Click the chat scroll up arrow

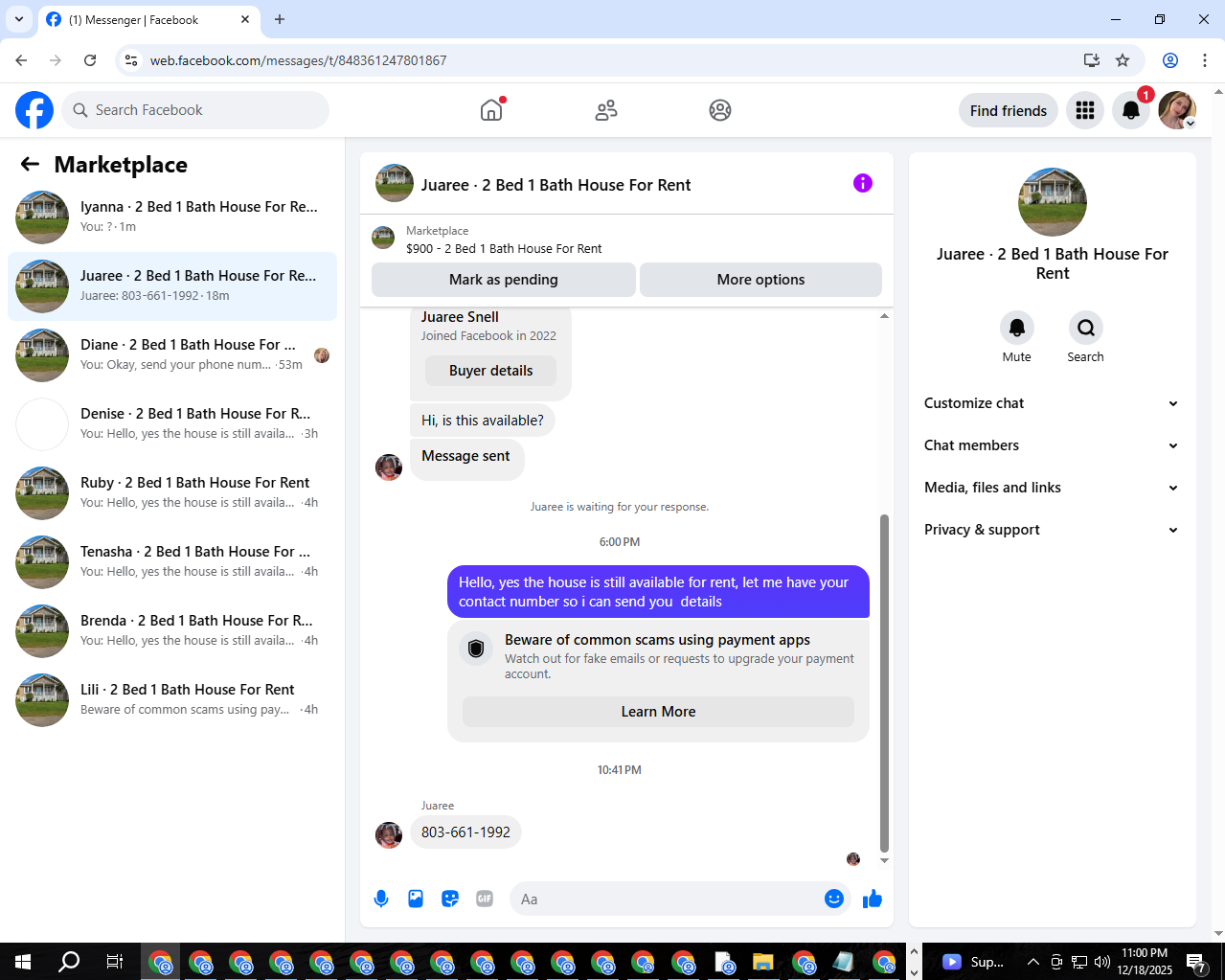click(884, 315)
